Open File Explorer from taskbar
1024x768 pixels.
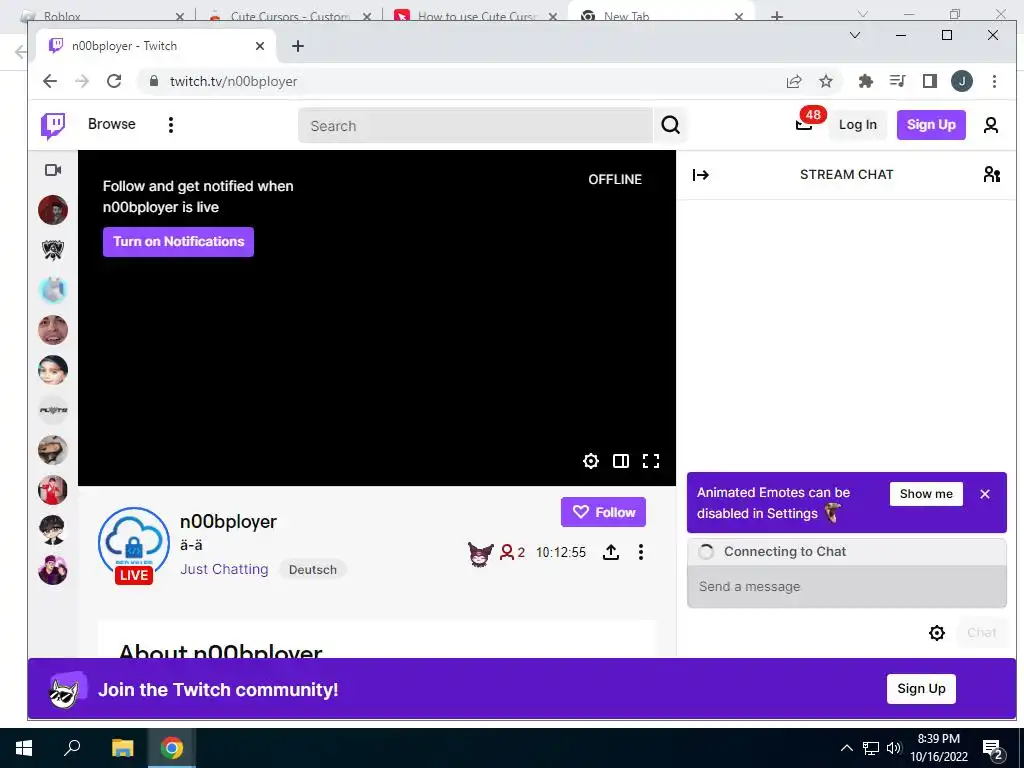[x=122, y=748]
